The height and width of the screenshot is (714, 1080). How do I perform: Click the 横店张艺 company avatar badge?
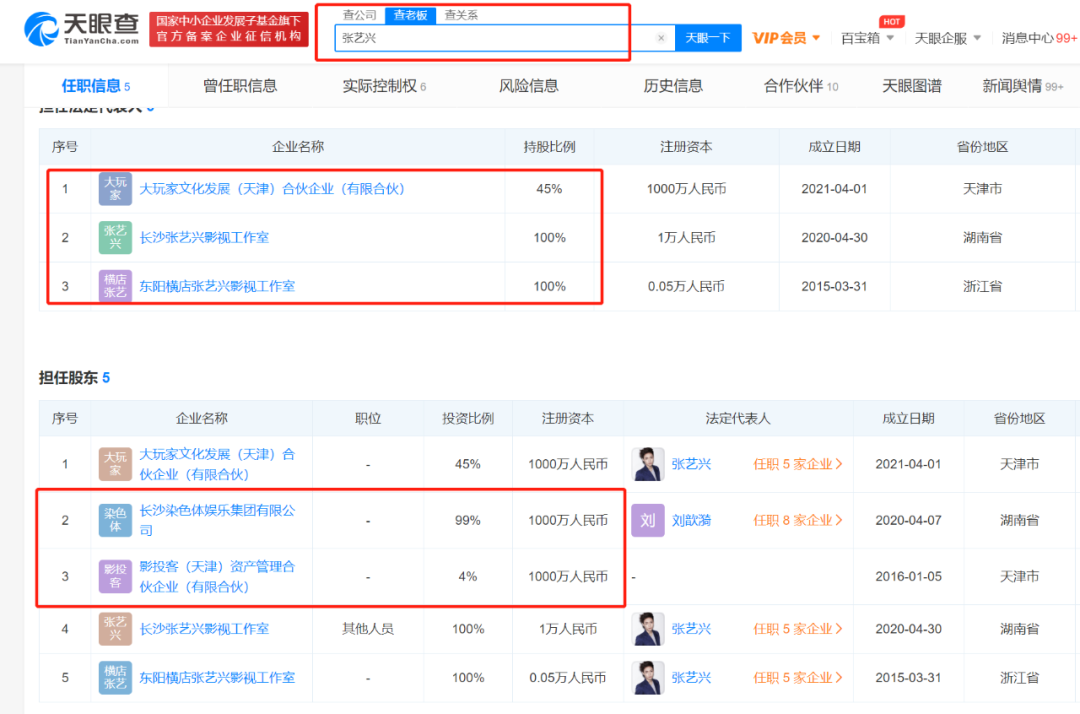(115, 285)
